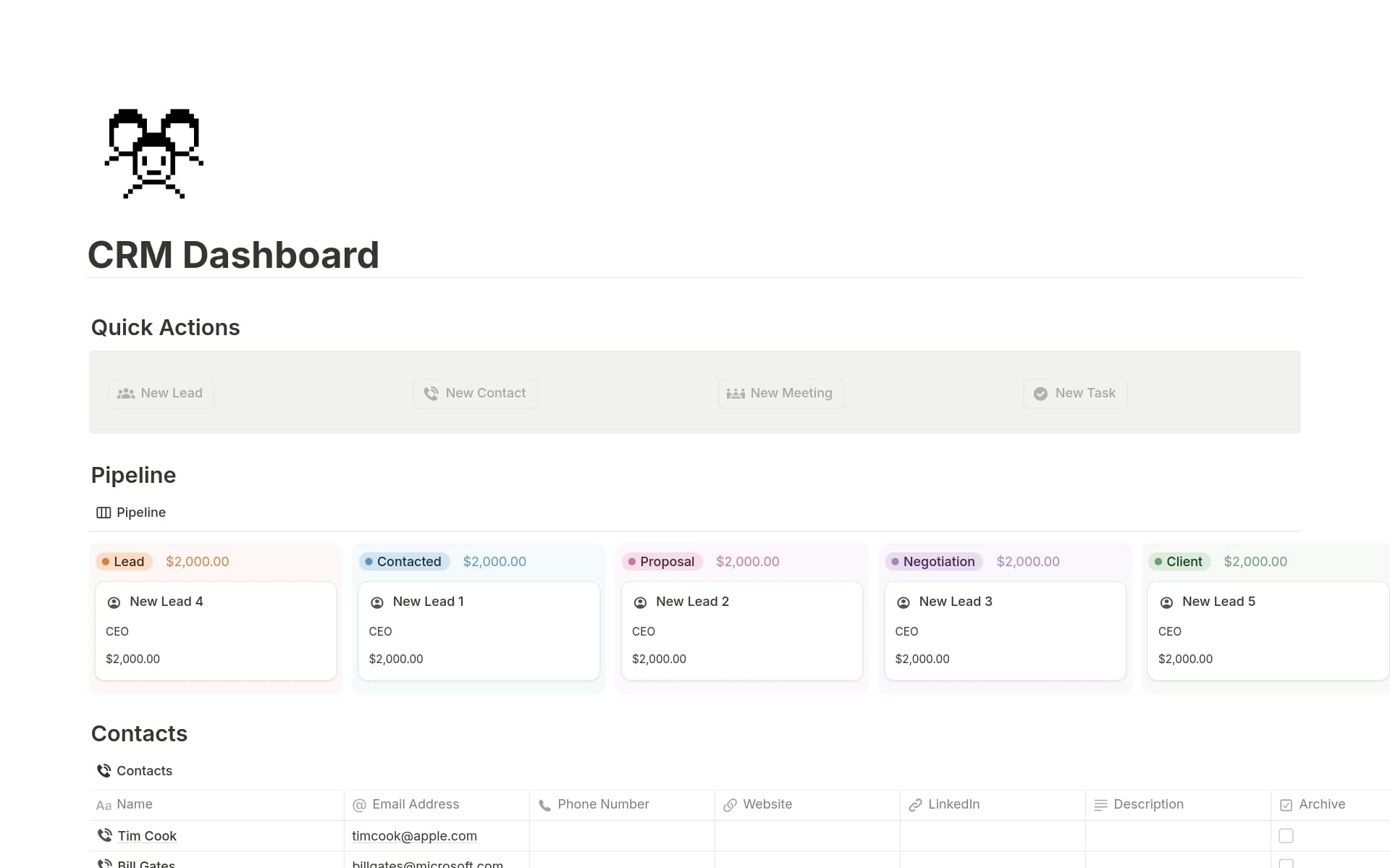This screenshot has width=1390, height=868.
Task: Click the person icon on New Lead 4 card
Action: point(114,602)
